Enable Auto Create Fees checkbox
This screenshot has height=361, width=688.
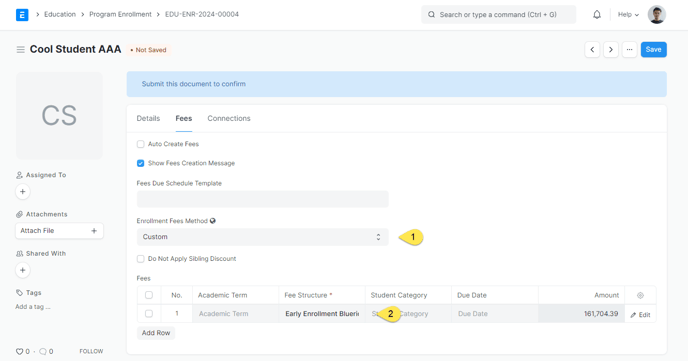pyautogui.click(x=140, y=144)
